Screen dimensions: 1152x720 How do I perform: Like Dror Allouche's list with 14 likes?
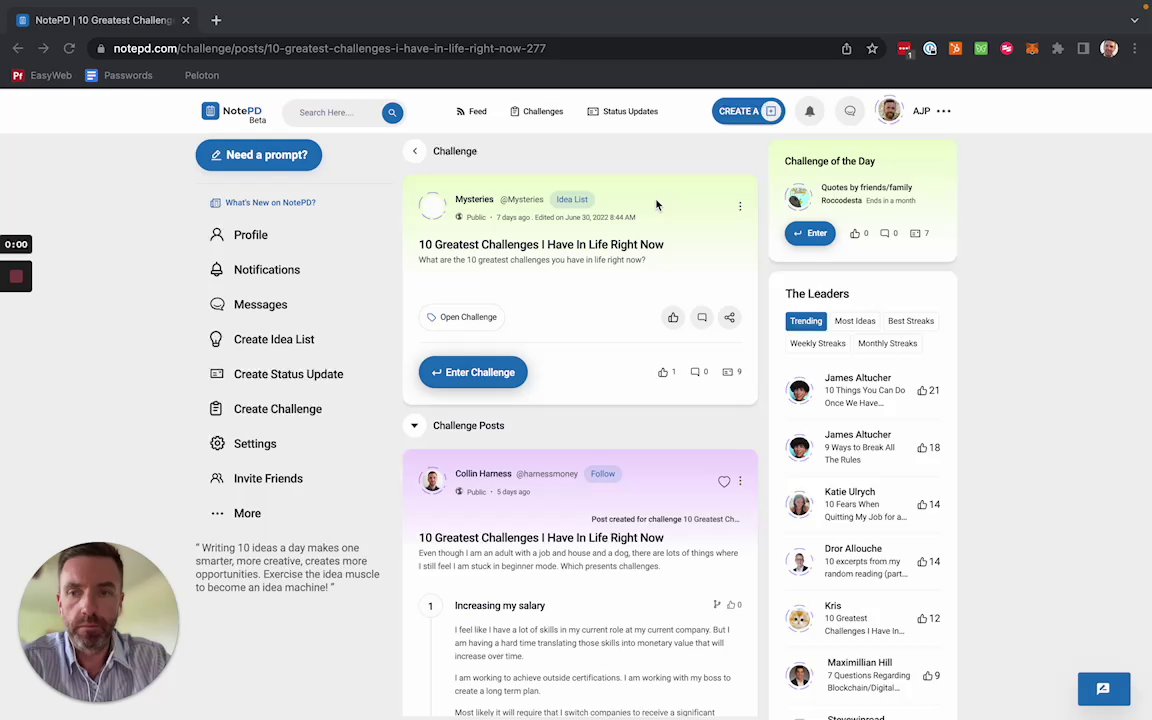pyautogui.click(x=921, y=562)
